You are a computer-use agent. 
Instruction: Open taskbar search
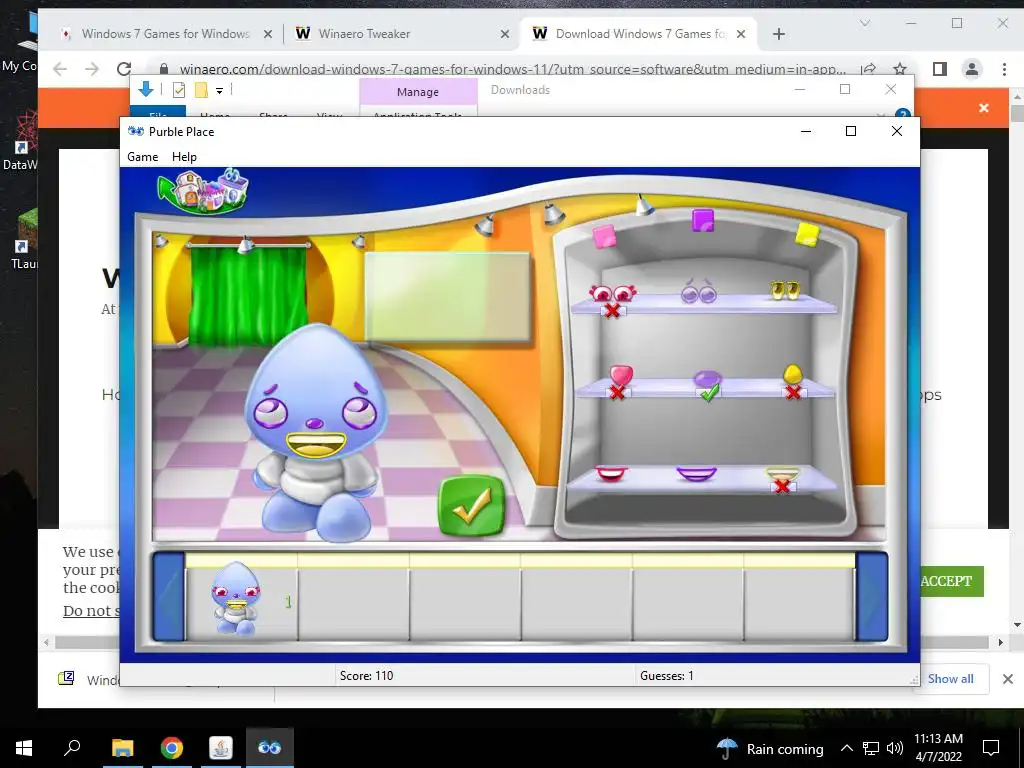72,748
